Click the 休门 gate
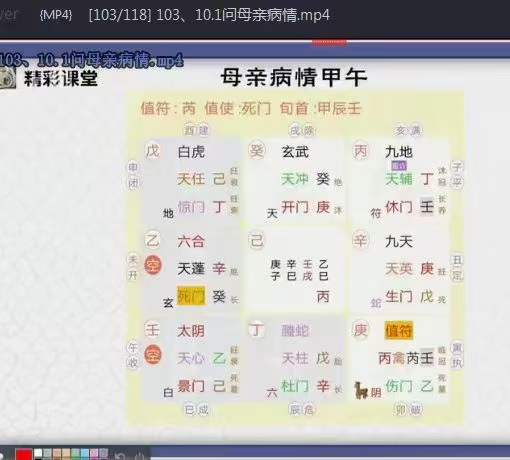The height and width of the screenshot is (460, 510). click(399, 207)
